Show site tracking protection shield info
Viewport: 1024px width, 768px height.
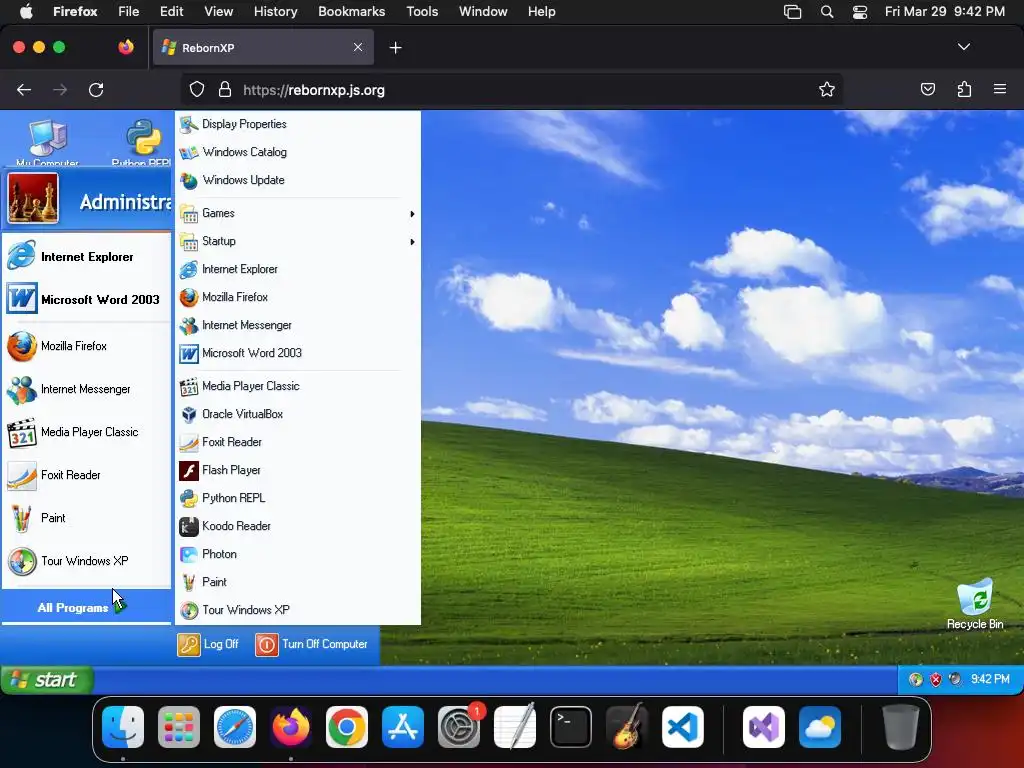(197, 89)
